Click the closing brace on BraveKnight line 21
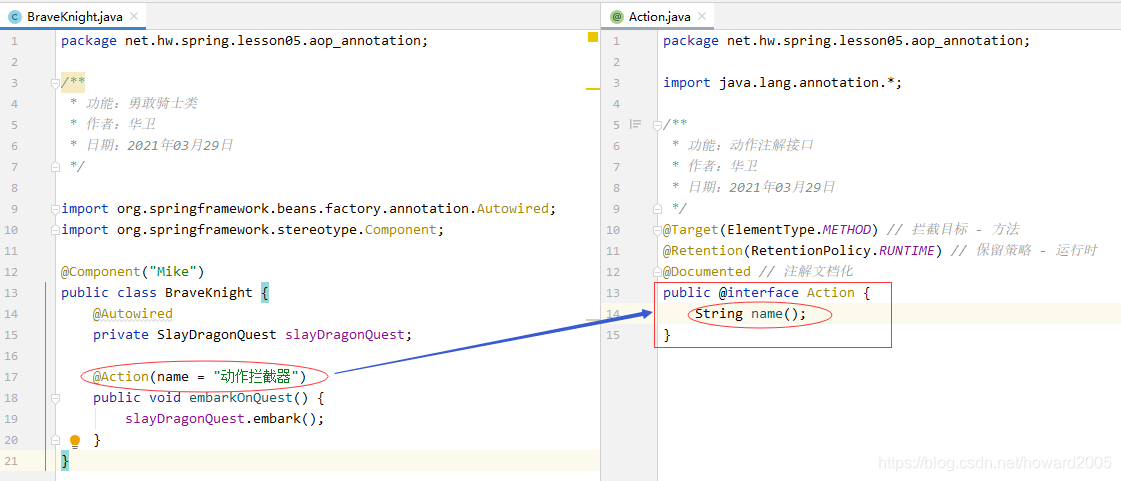1121x481 pixels. point(65,461)
